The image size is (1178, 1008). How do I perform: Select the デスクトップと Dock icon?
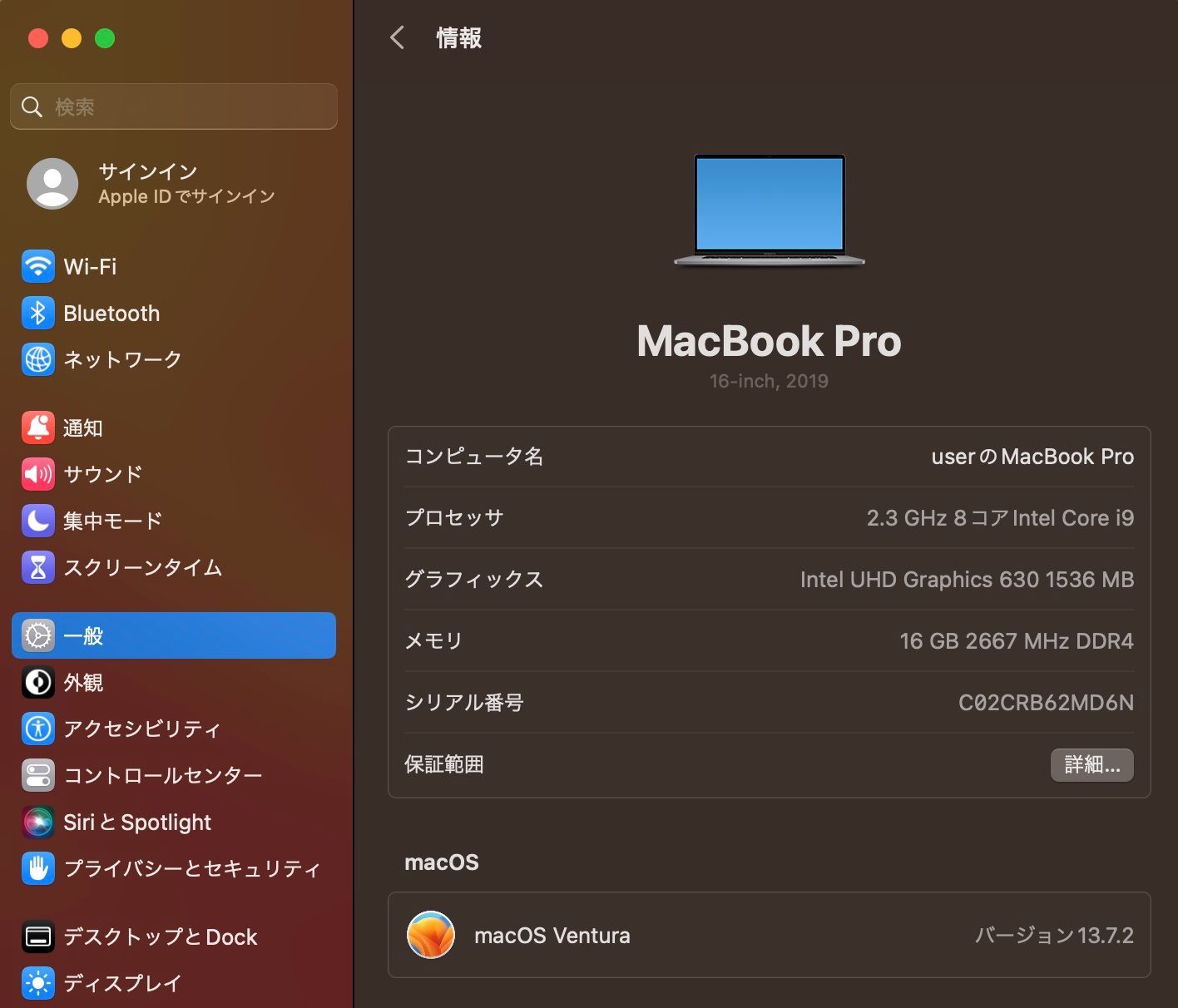[38, 936]
